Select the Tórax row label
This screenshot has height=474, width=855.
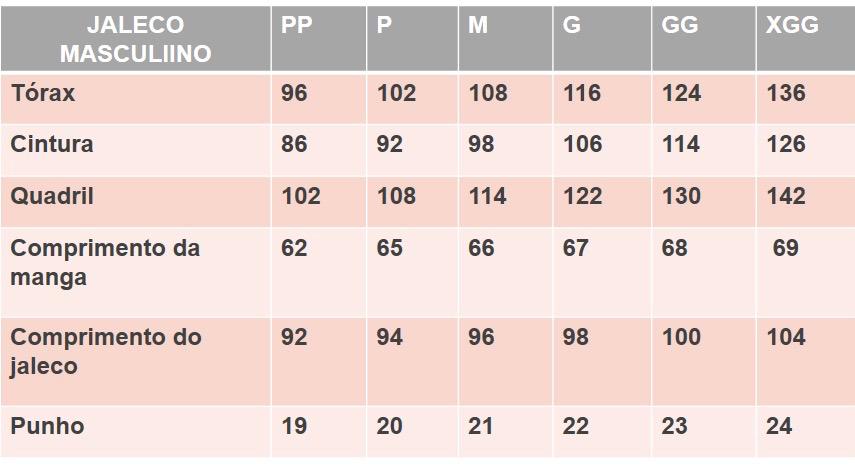click(43, 93)
